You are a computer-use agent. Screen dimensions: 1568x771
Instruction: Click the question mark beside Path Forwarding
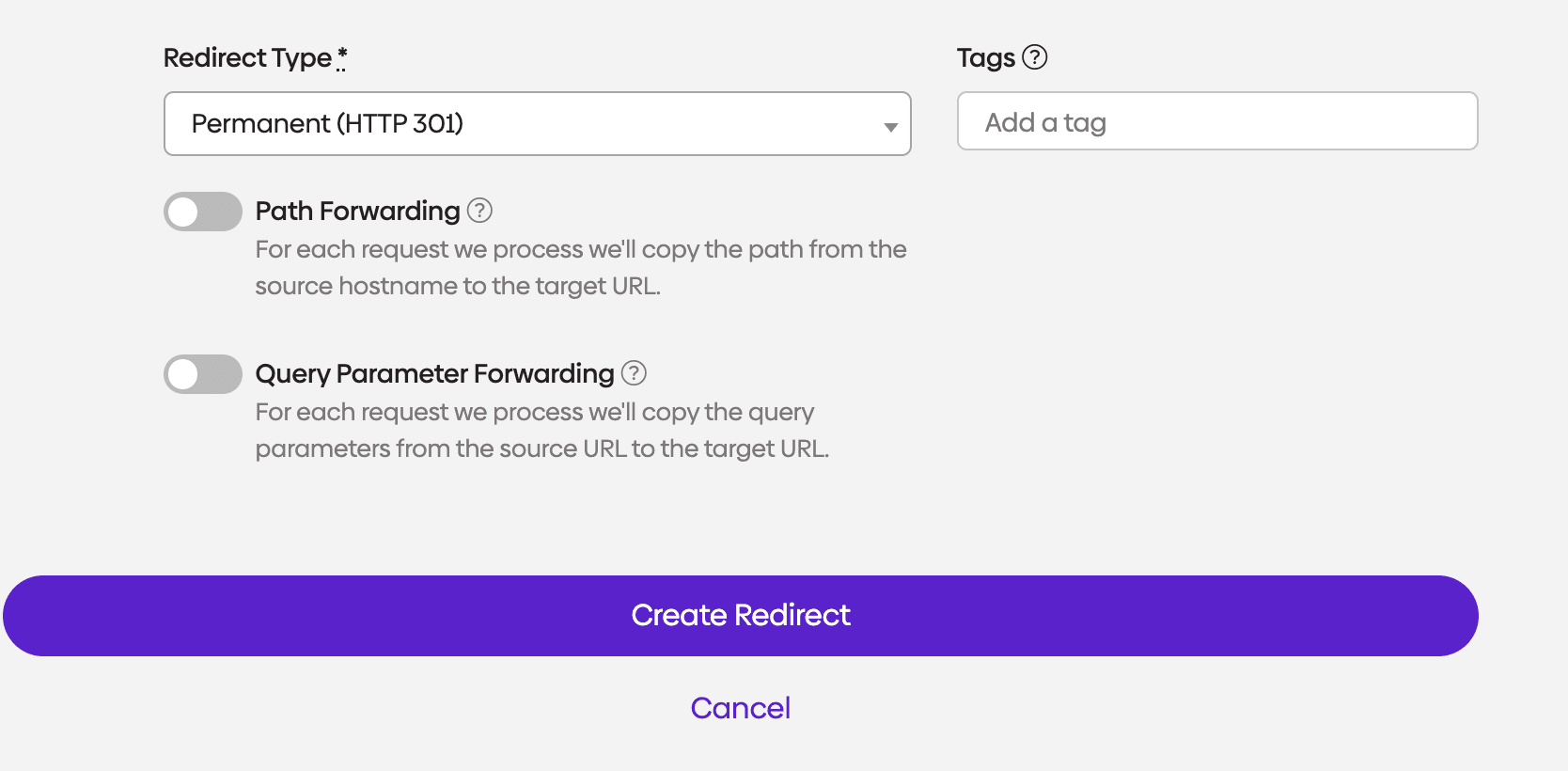click(479, 211)
